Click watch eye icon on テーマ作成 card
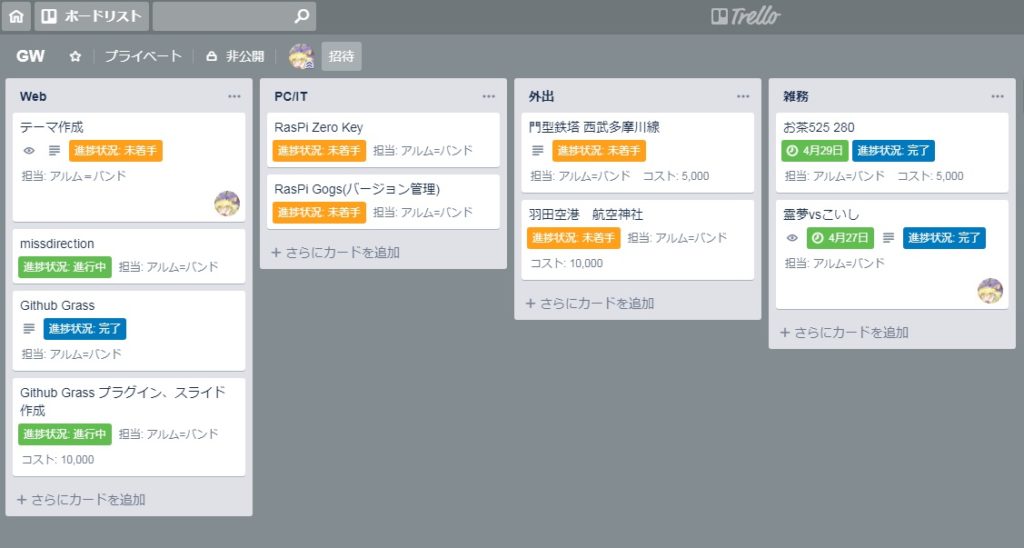 (29, 151)
